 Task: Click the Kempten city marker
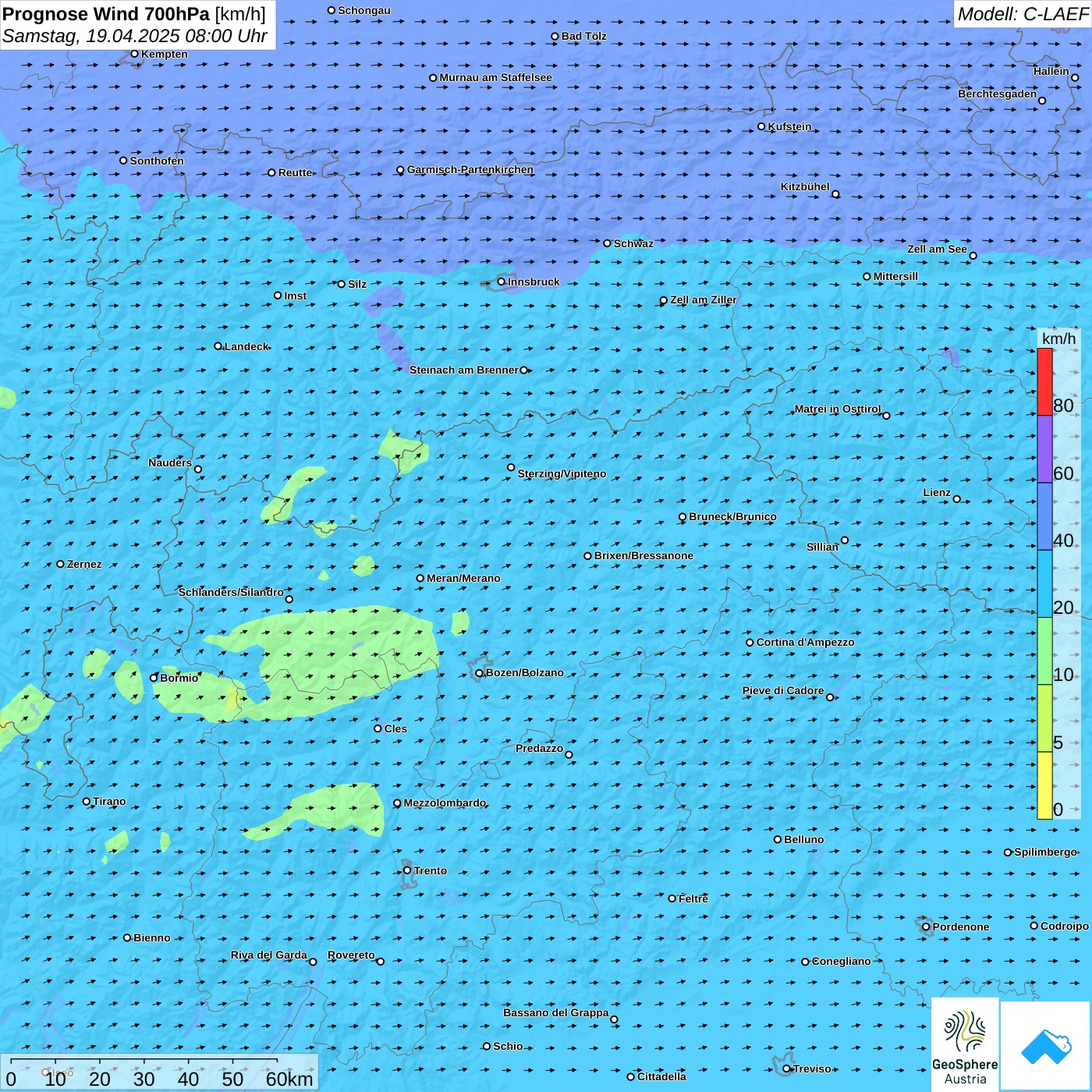pos(135,54)
